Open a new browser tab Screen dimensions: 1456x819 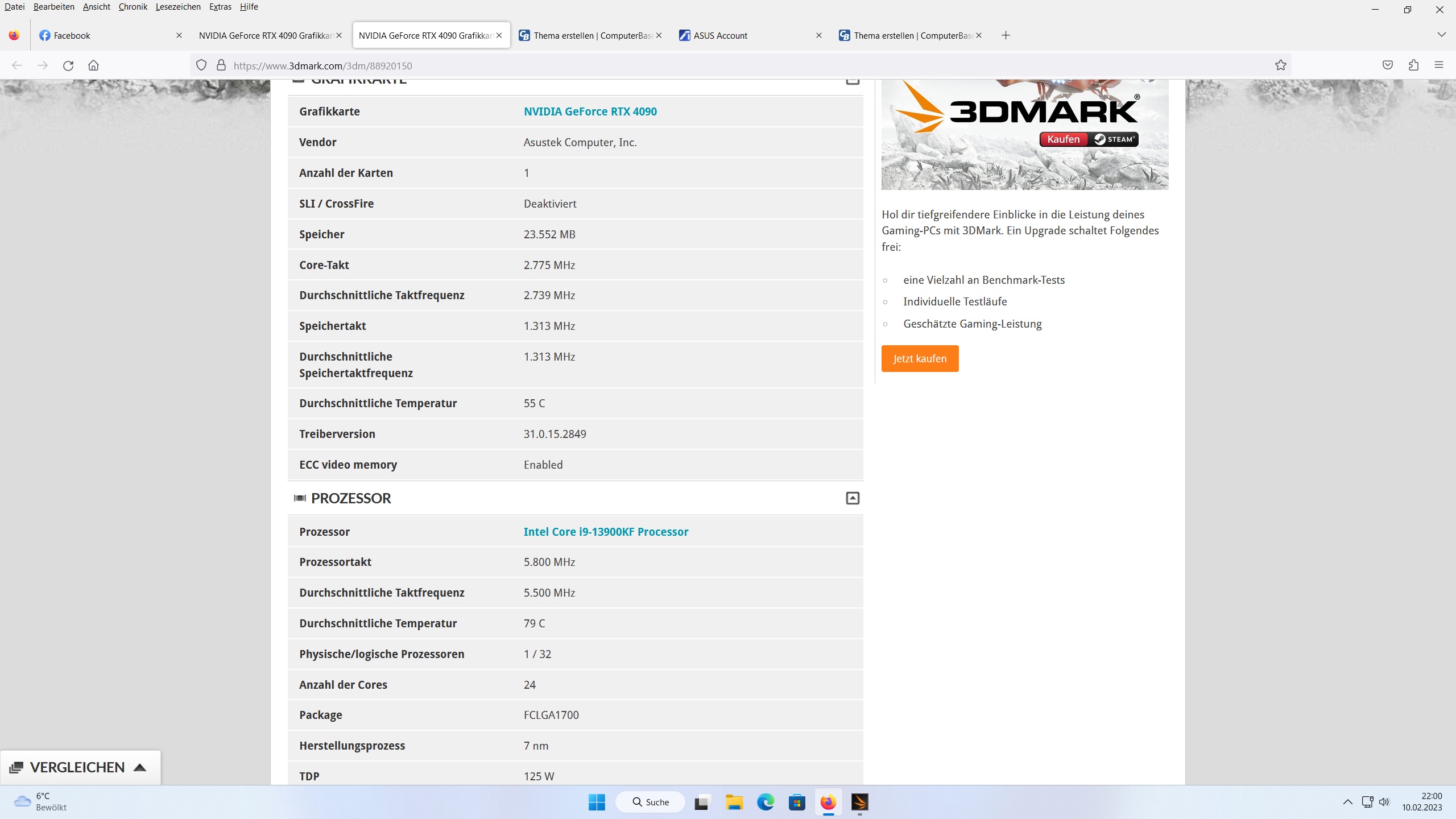pyautogui.click(x=1006, y=35)
